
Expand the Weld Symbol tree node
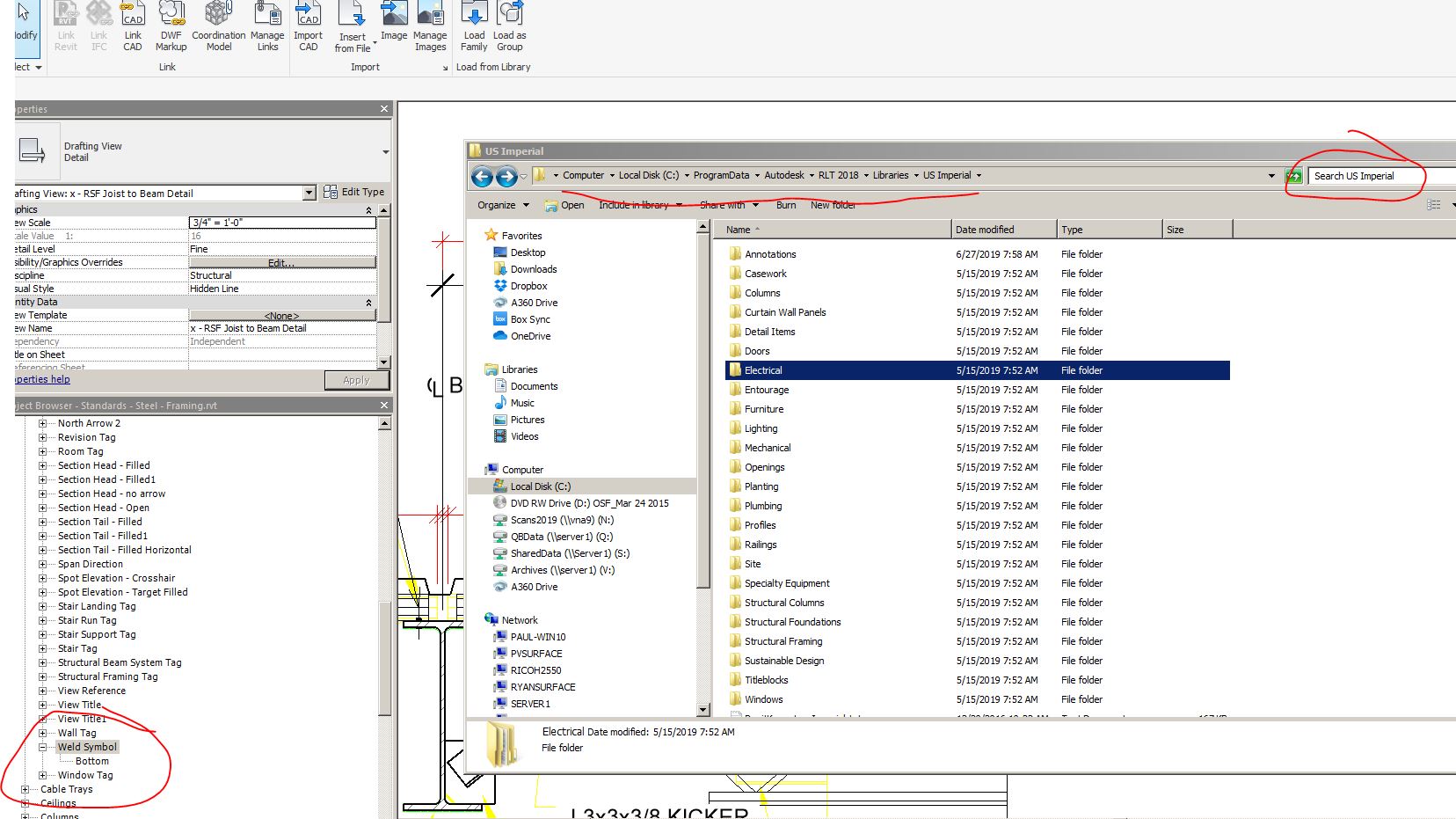point(44,746)
